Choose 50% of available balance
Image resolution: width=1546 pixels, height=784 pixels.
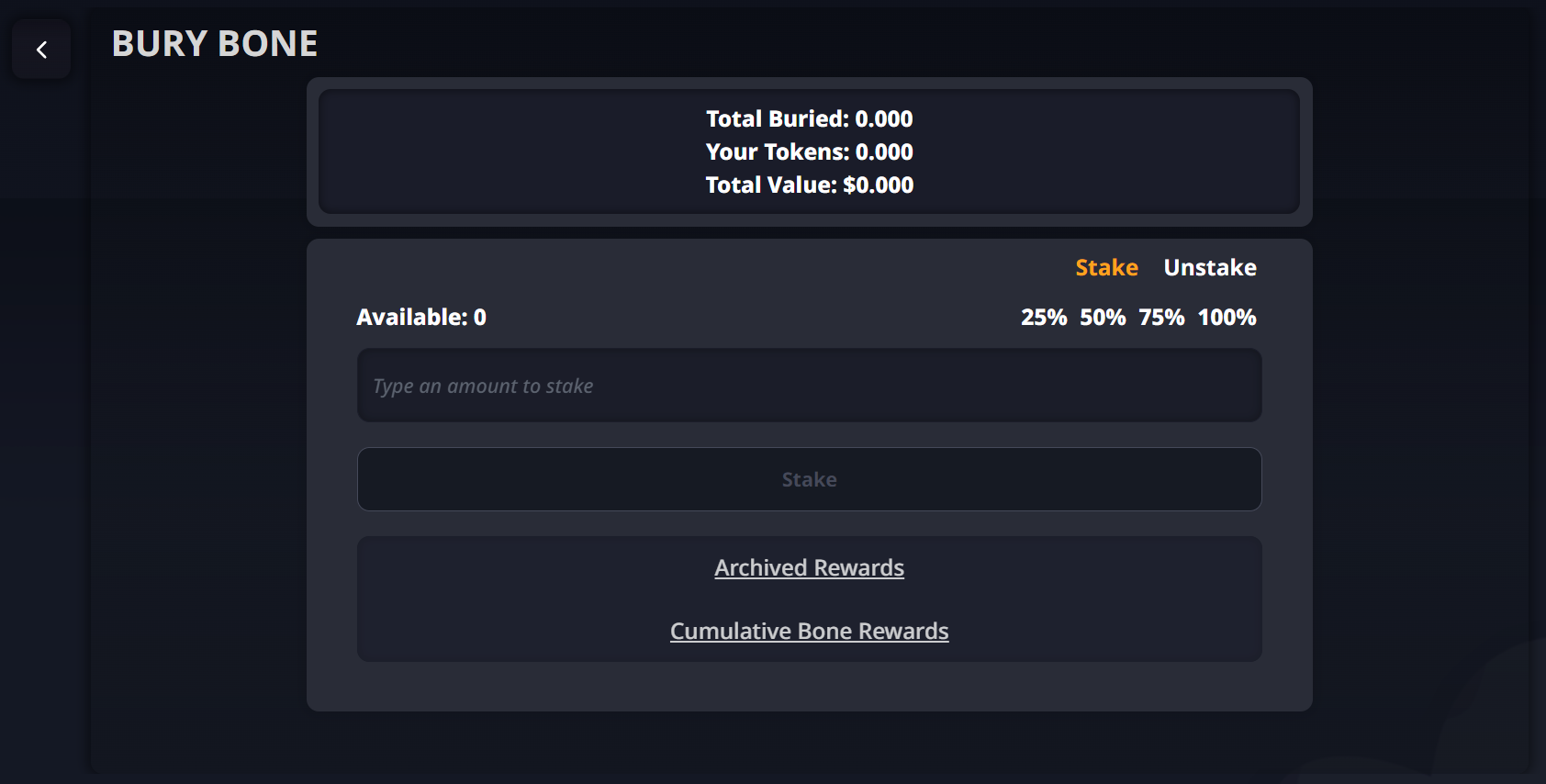click(1102, 318)
